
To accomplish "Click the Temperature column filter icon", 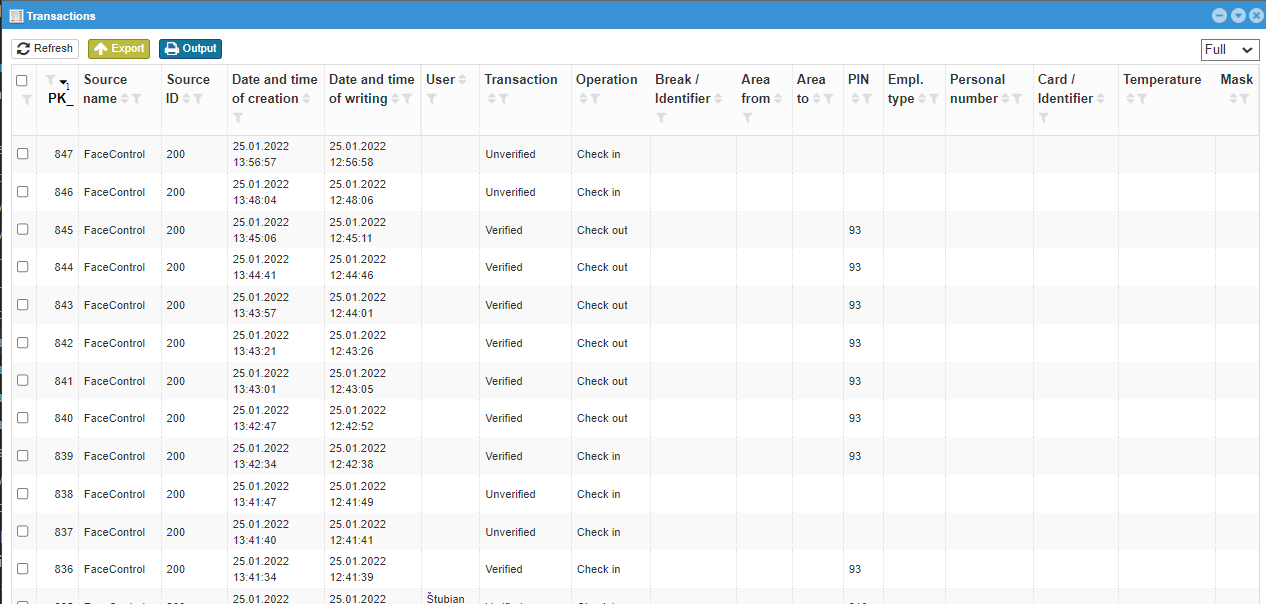I will pos(1141,99).
